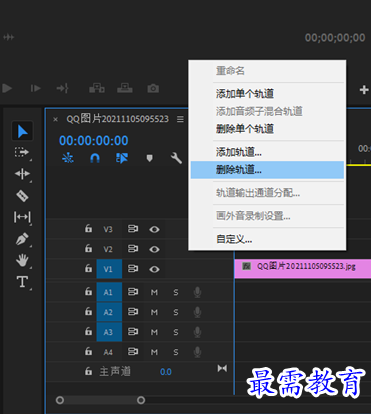Select the Ripple Edit tool
This screenshot has width=371, height=414.
click(22, 174)
